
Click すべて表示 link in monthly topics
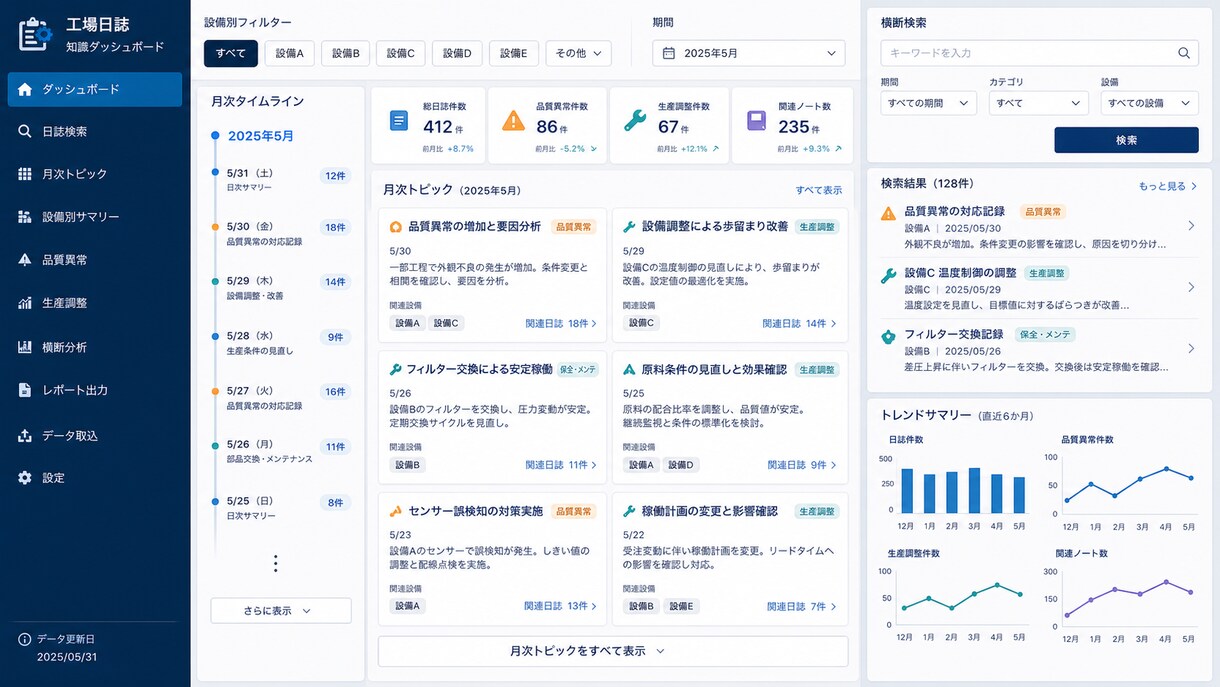[x=819, y=190]
